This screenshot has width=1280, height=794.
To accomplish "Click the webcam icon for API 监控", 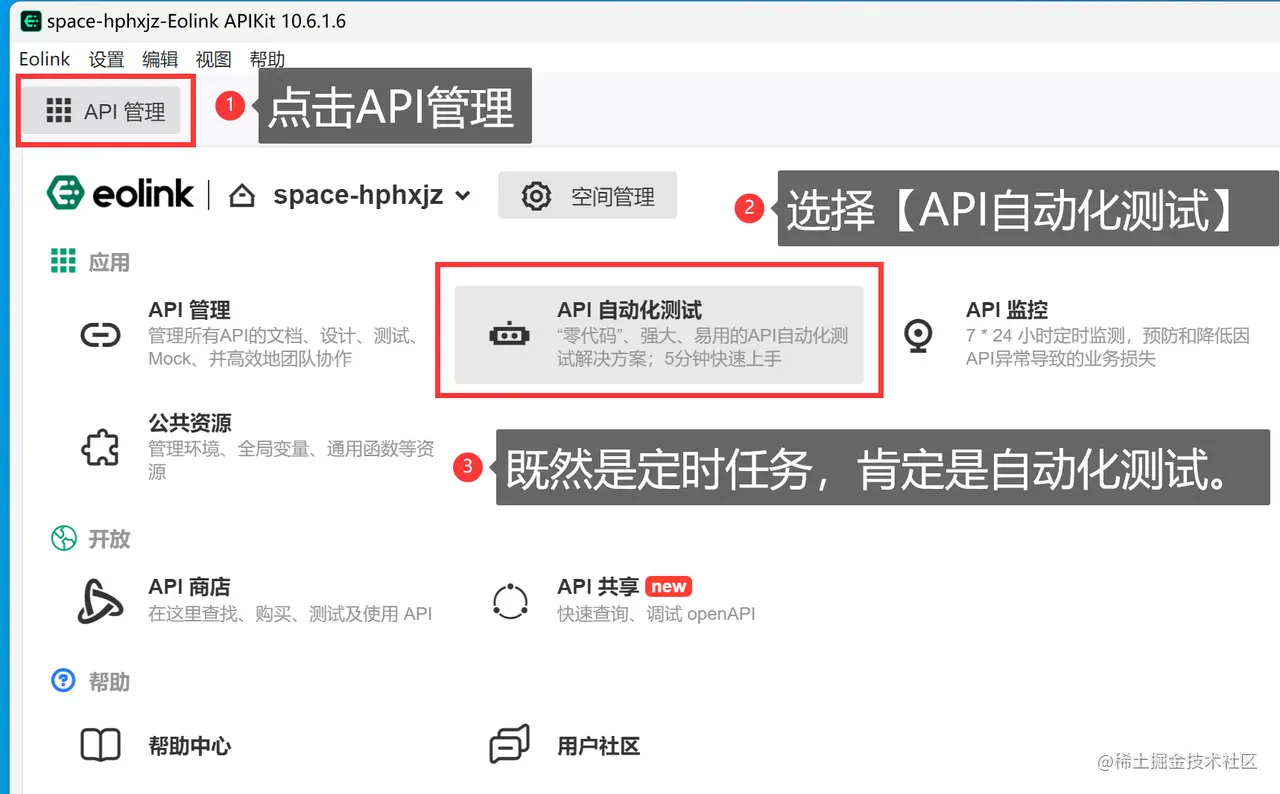I will tap(918, 335).
